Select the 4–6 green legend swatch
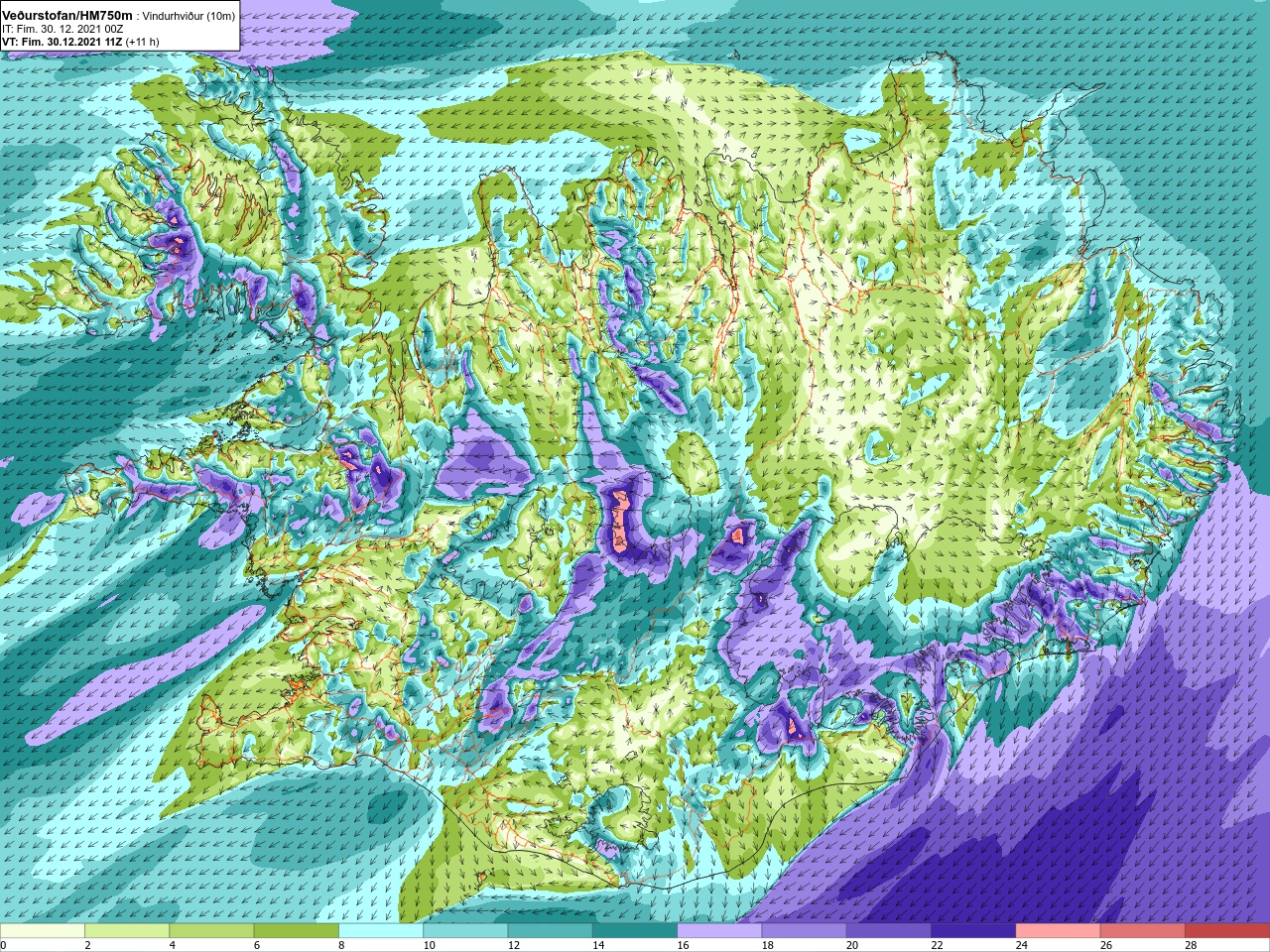Viewport: 1270px width, 952px height. 211,931
